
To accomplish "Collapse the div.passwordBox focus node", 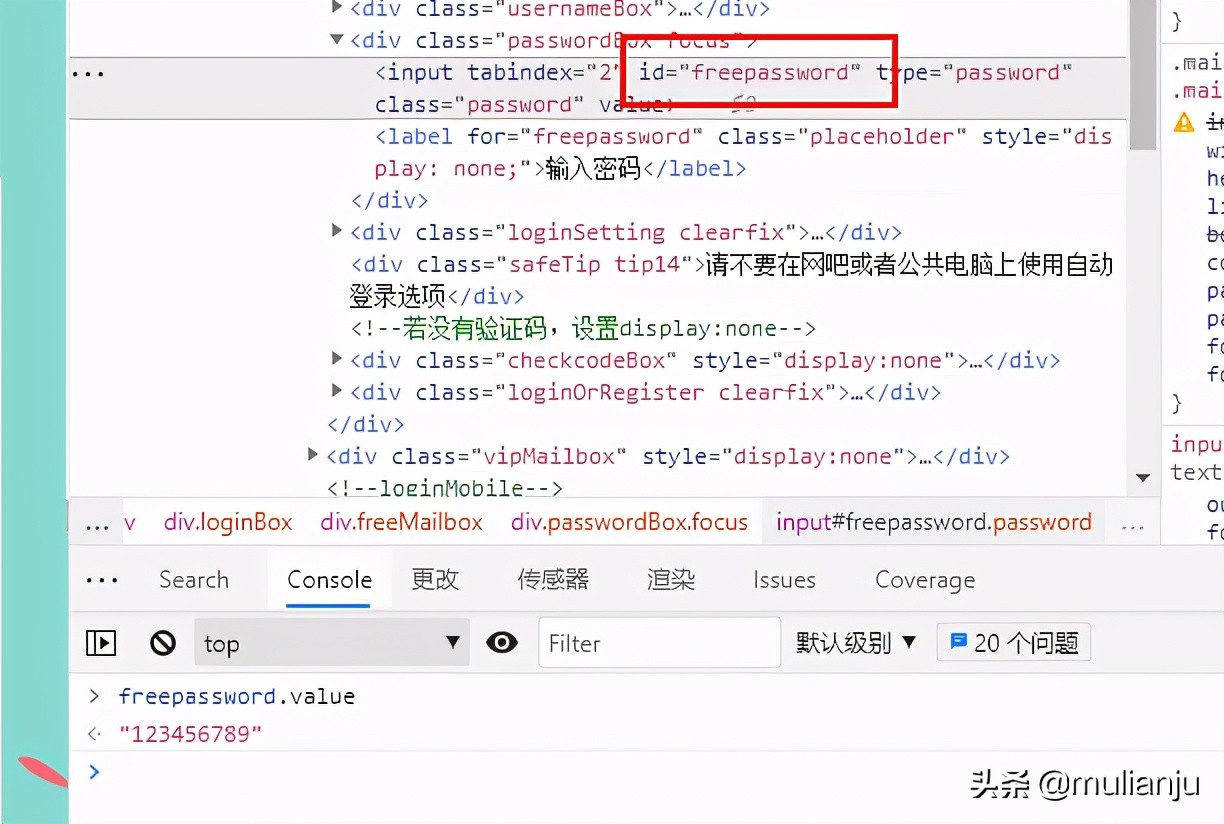I will (336, 40).
